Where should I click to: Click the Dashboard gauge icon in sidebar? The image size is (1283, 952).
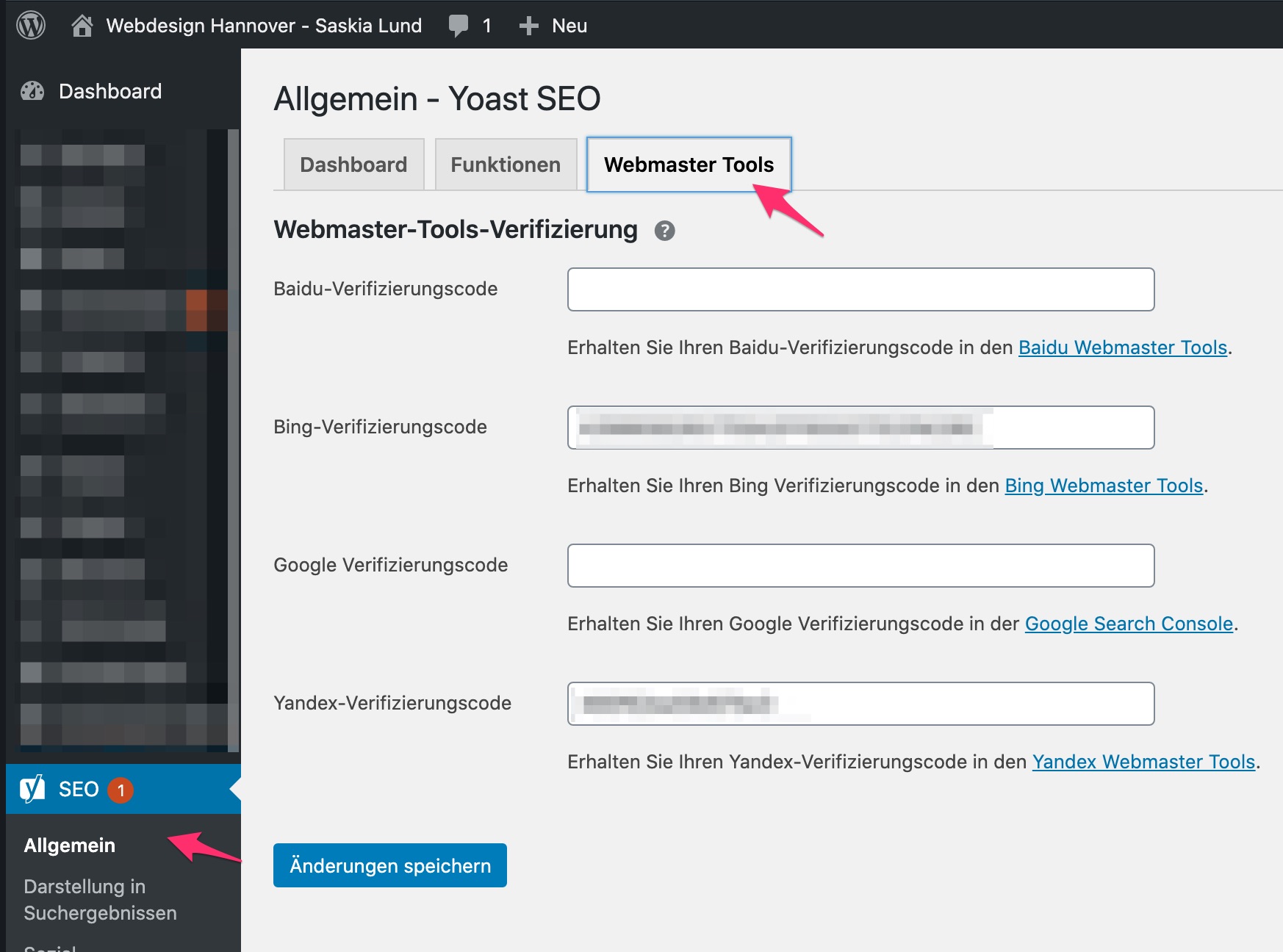click(32, 91)
